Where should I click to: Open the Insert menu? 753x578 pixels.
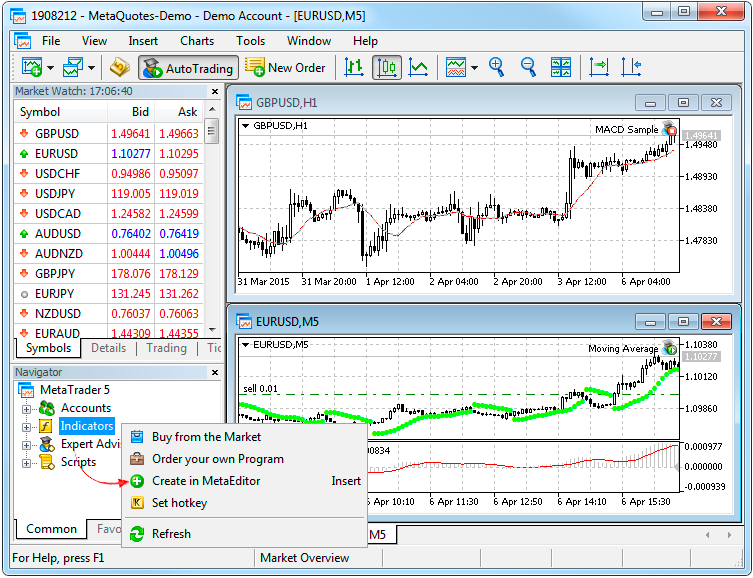tap(143, 41)
